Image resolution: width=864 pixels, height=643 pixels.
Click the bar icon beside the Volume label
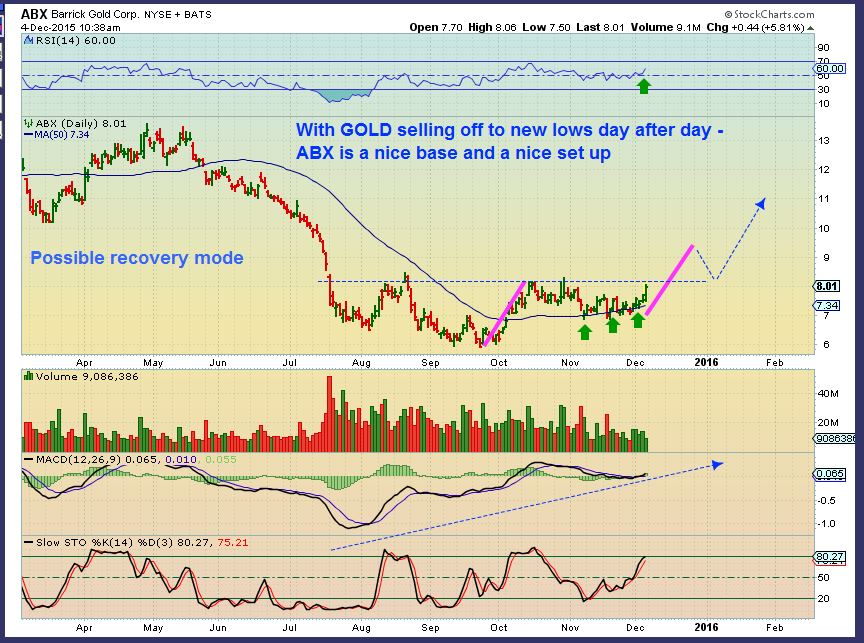pyautogui.click(x=29, y=376)
